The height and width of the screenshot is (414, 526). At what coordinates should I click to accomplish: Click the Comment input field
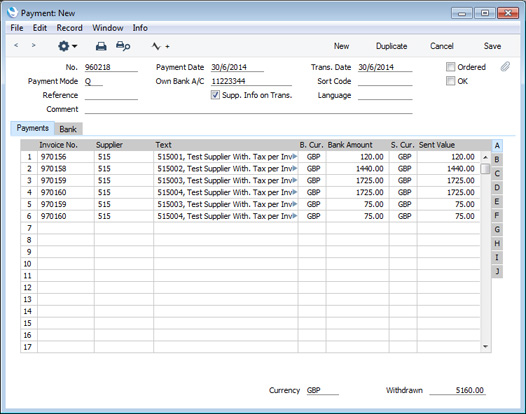click(248, 109)
